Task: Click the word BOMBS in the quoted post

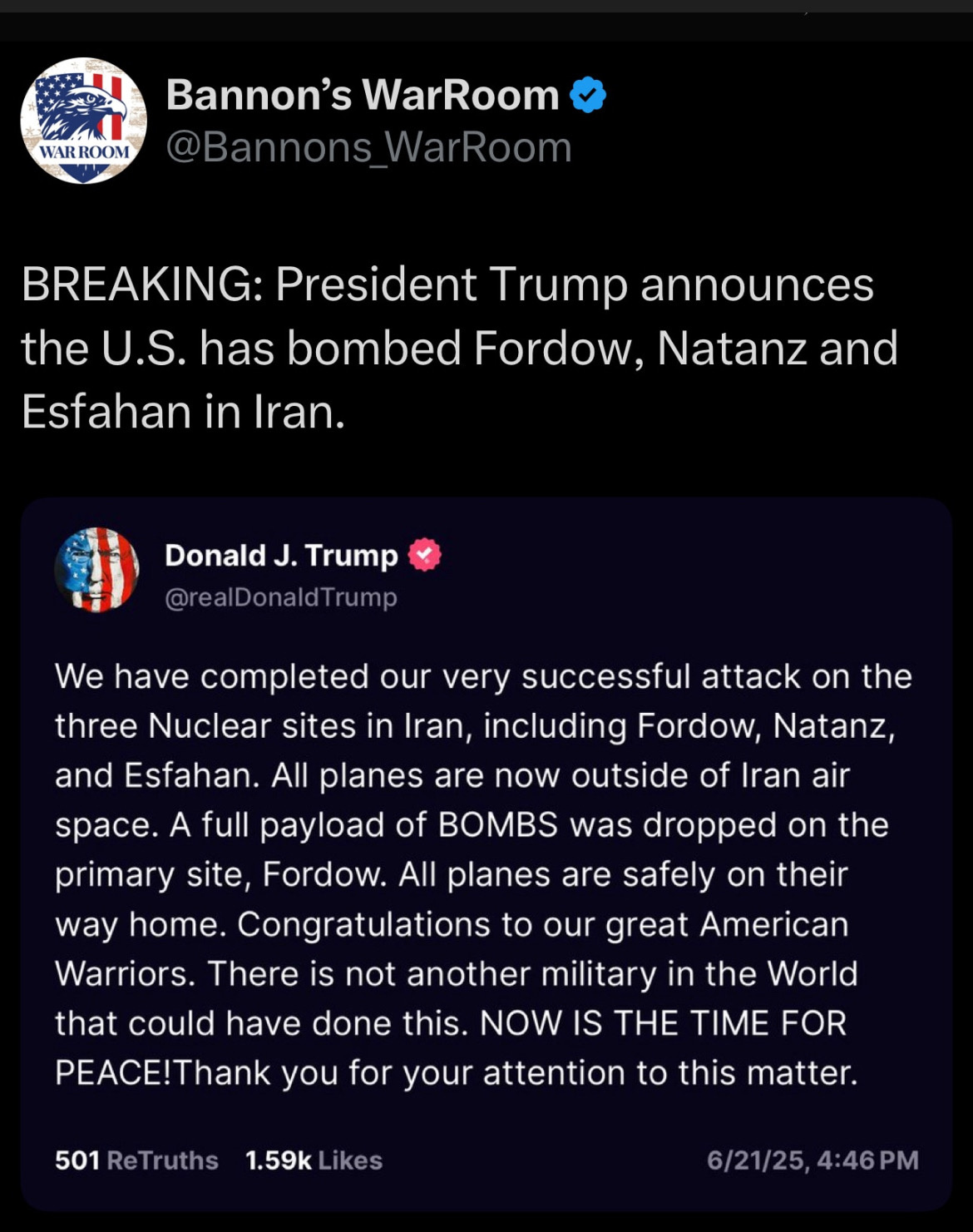Action: [497, 824]
